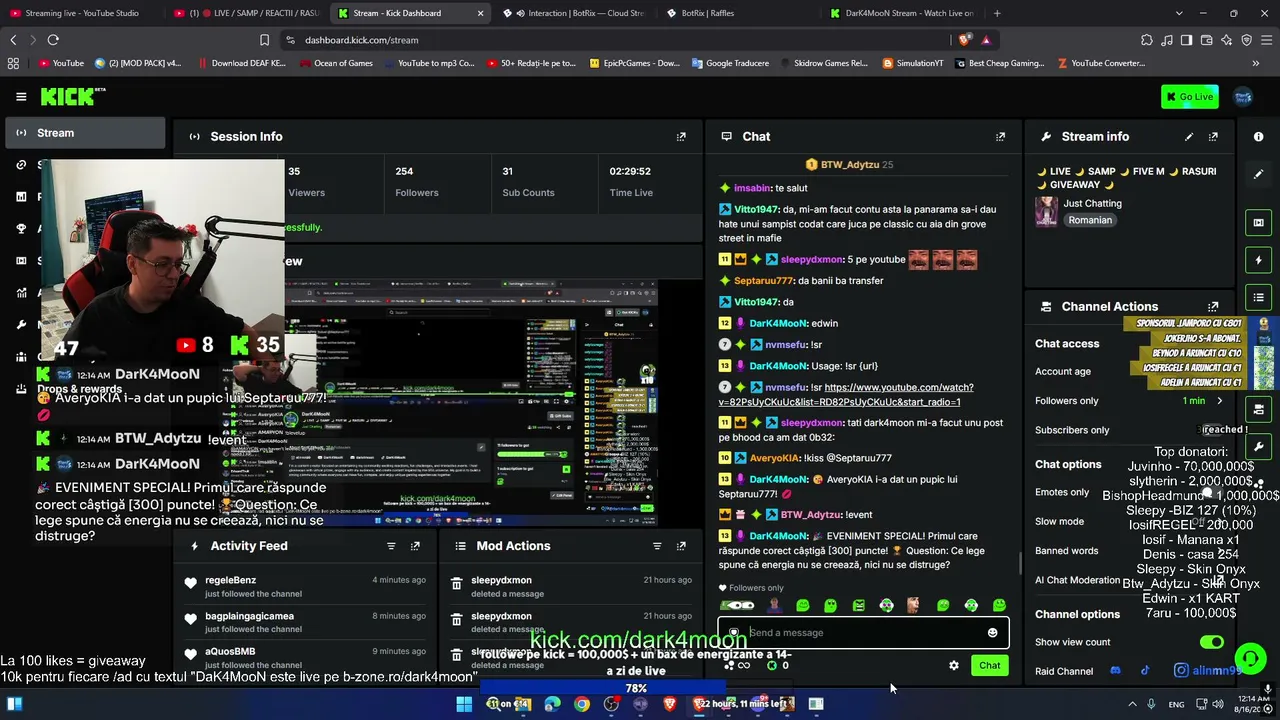This screenshot has width=1280, height=720.
Task: Click the Time Live value 02:29:52
Action: 630,171
